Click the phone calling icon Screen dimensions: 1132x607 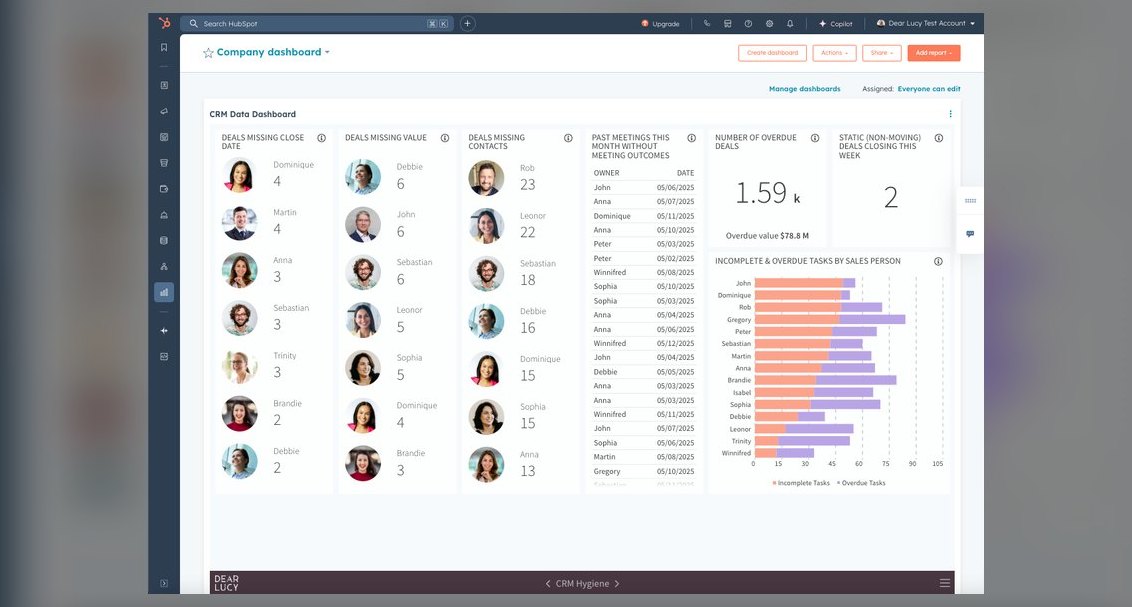coord(707,24)
